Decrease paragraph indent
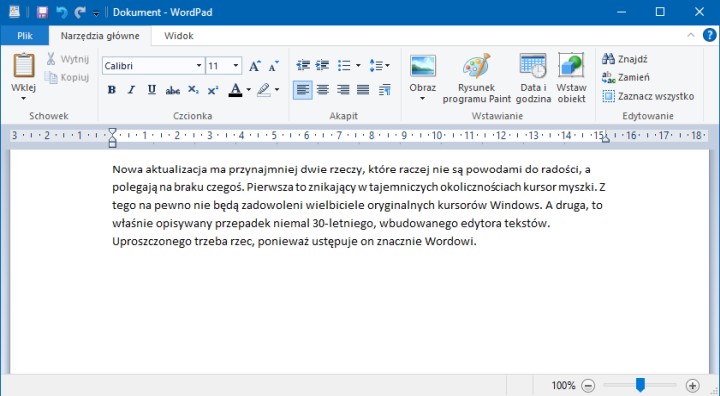Screen dimensions: 720x396 [303, 65]
